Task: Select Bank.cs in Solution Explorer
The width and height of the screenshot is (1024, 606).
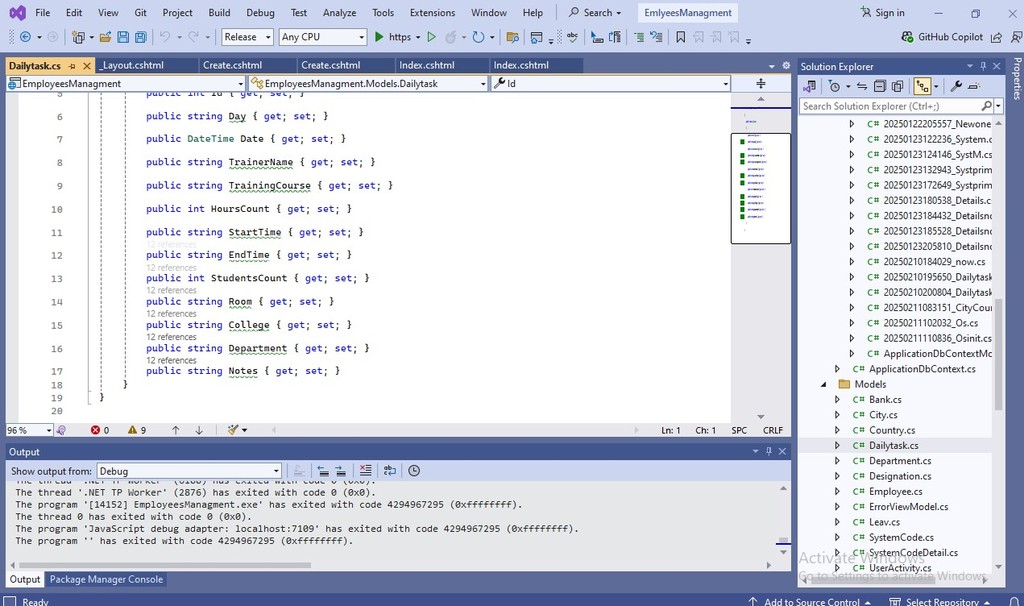Action: [x=885, y=400]
